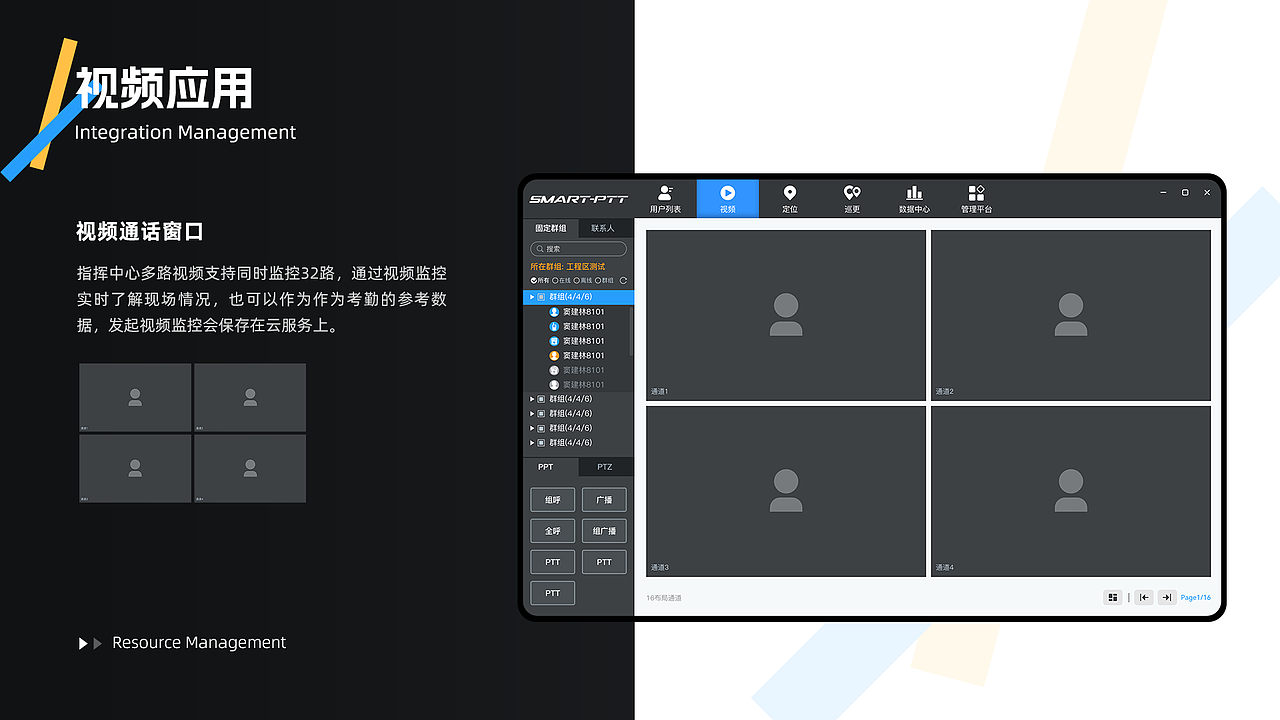Viewport: 1280px width, 720px height.
Task: Open the 巡更 patrol module
Action: (851, 197)
